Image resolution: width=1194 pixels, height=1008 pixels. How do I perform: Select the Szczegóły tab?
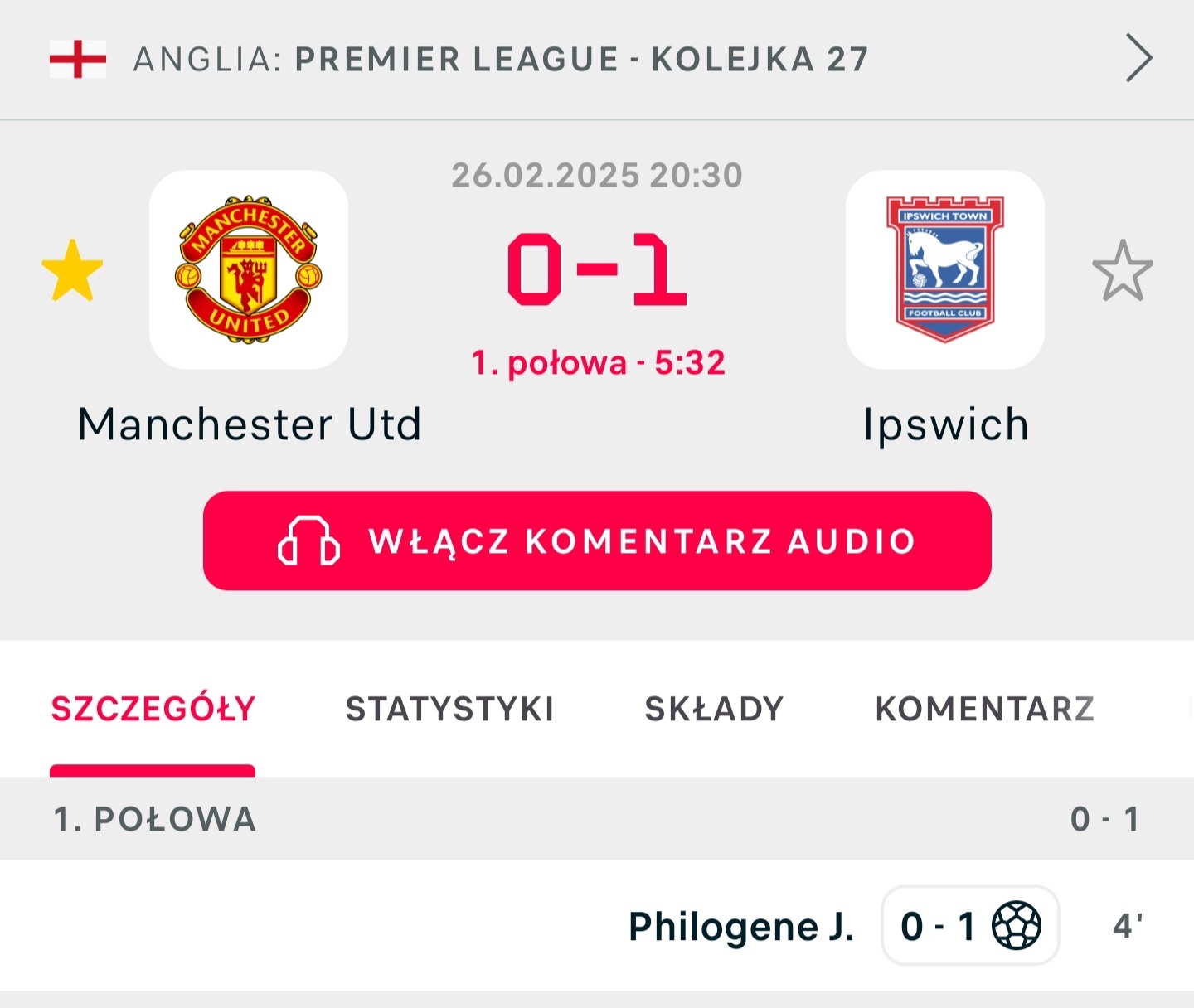153,710
